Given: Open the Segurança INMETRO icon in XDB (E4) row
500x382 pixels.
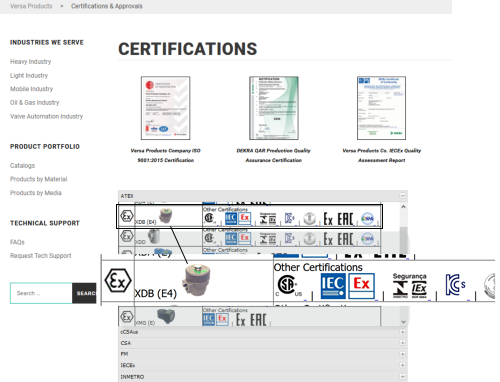Looking at the screenshot, I should point(268,218).
